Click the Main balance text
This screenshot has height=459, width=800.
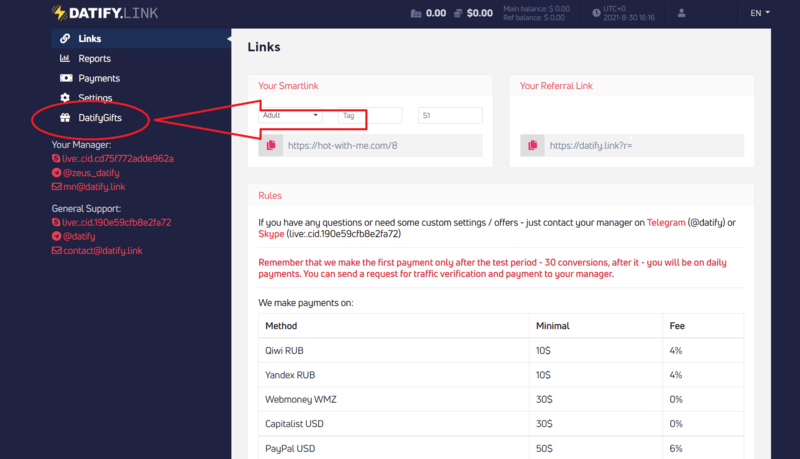pyautogui.click(x=536, y=9)
